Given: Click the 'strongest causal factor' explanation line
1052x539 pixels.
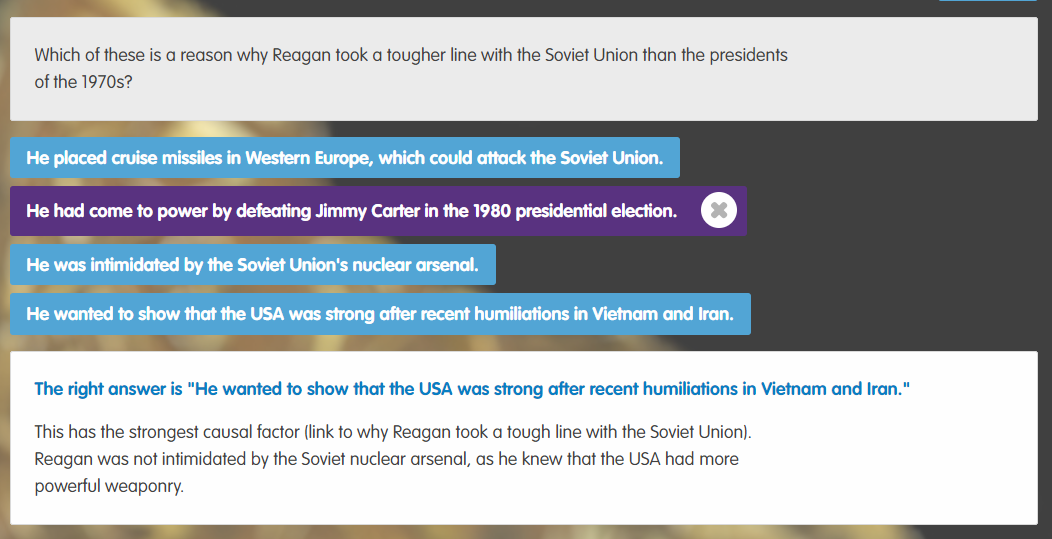Looking at the screenshot, I should 393,432.
